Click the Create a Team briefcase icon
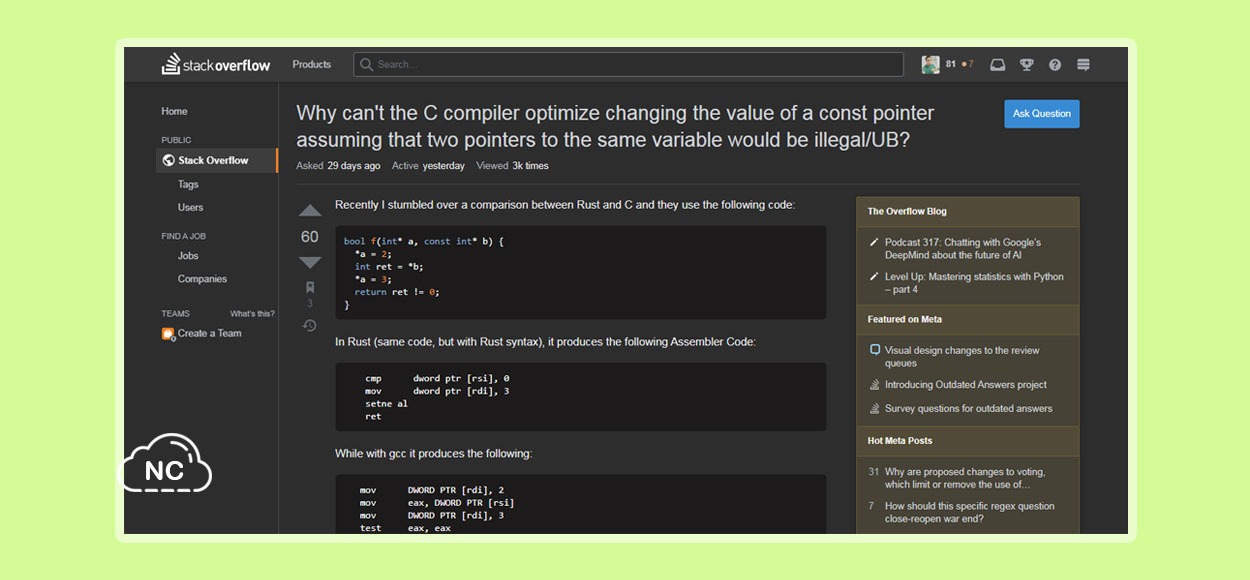Viewport: 1250px width, 580px height. [168, 333]
